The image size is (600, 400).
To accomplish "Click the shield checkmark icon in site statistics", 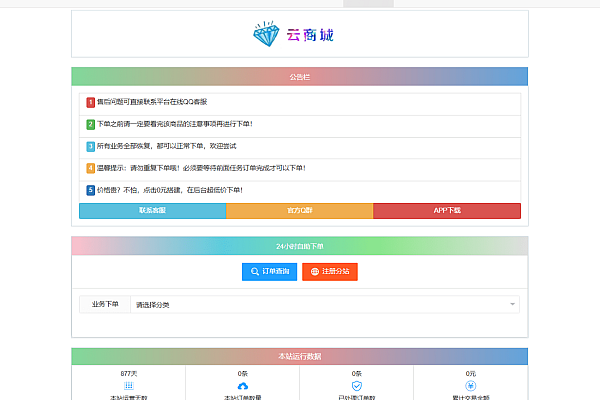I will coord(356,385).
